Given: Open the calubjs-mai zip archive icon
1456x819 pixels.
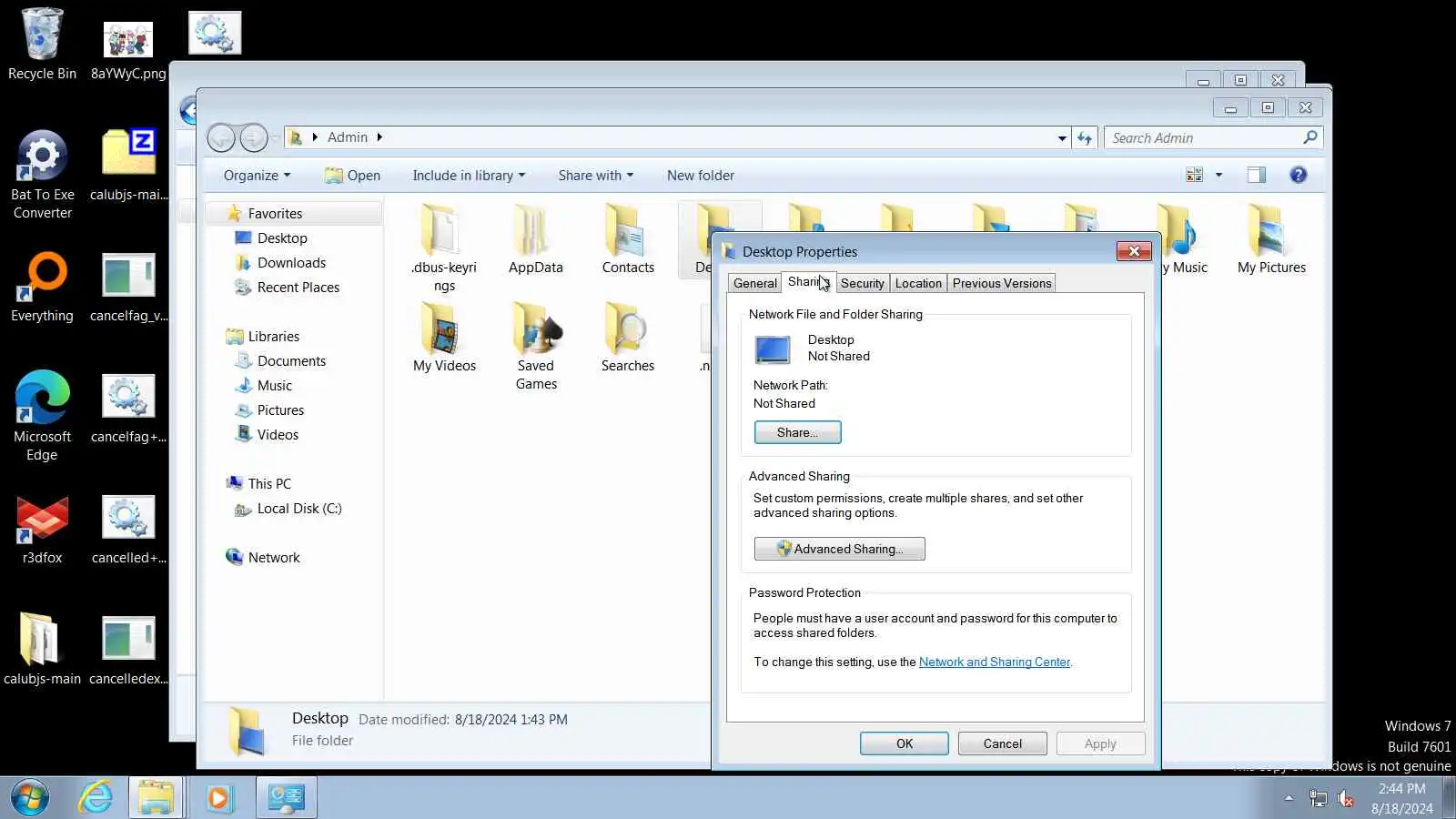Looking at the screenshot, I should point(128,164).
